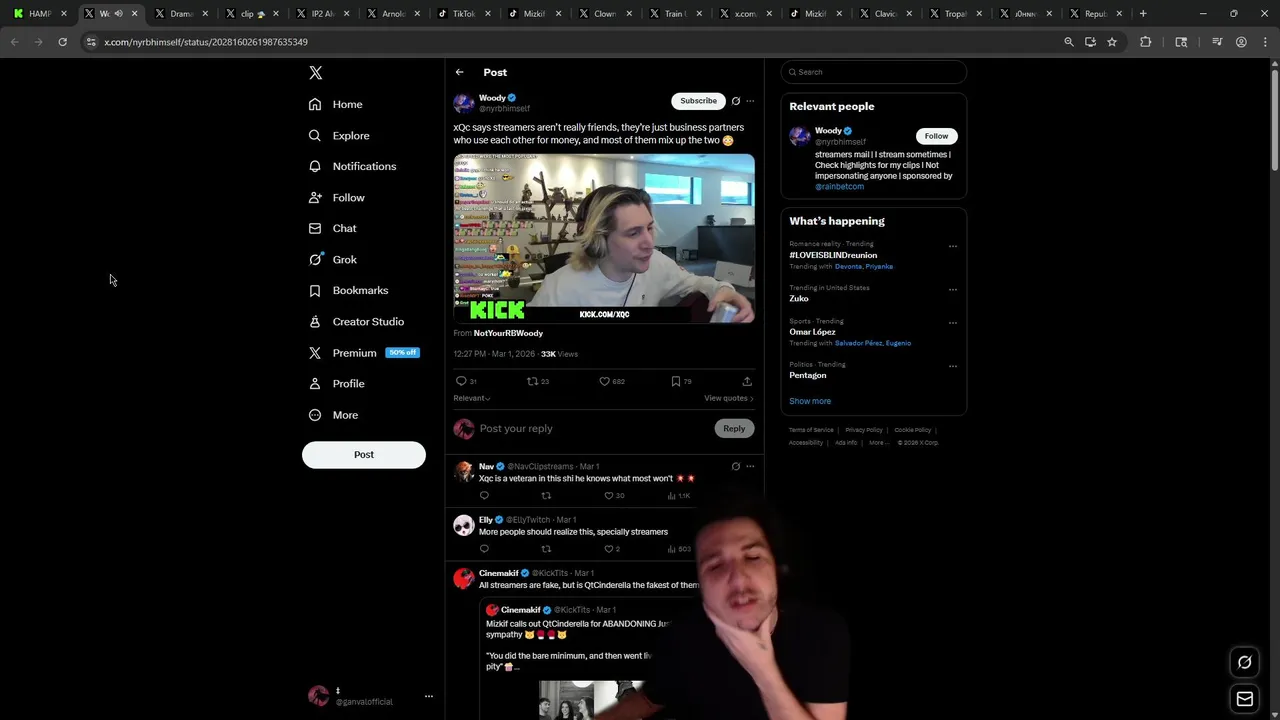Viewport: 1280px width, 720px height.
Task: Open browser extensions icon
Action: tap(1146, 42)
